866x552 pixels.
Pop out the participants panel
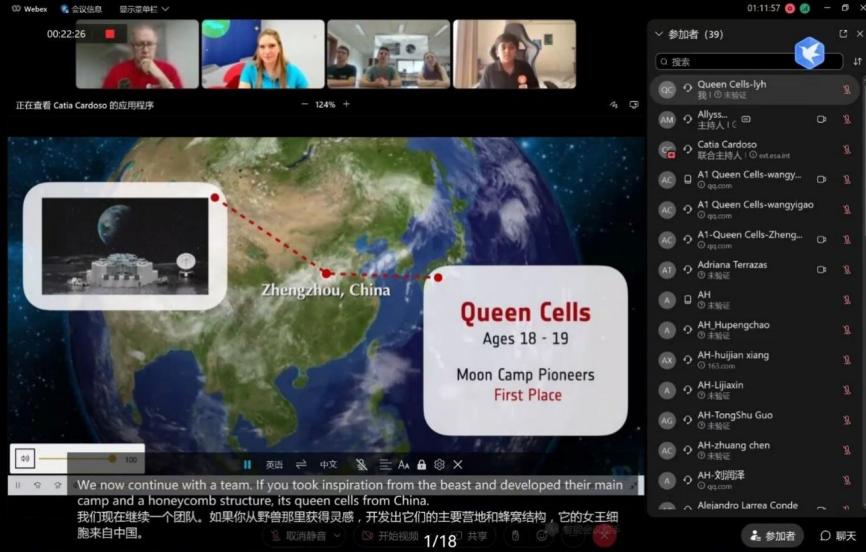click(843, 34)
